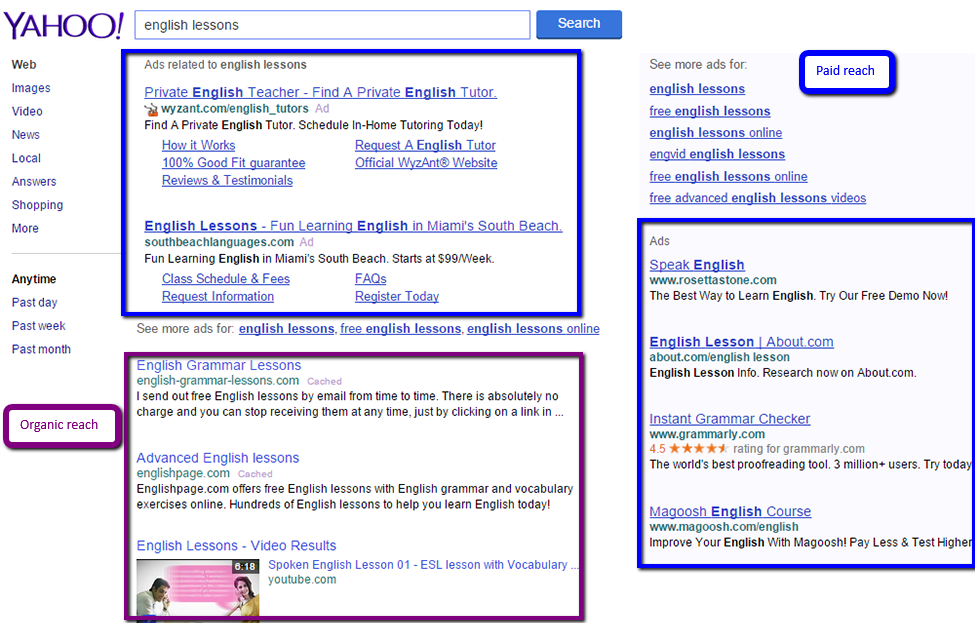Open English Lessons - Video Results heading
The height and width of the screenshot is (623, 975).
[236, 546]
